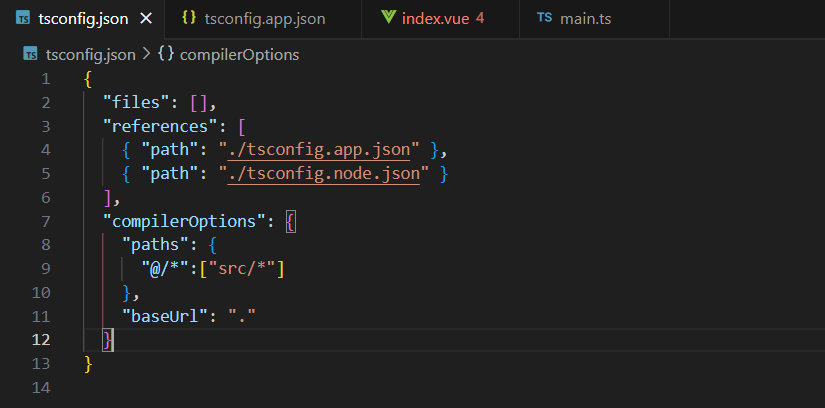825x408 pixels.
Task: Click line number 3 in the gutter
Action: pos(45,126)
